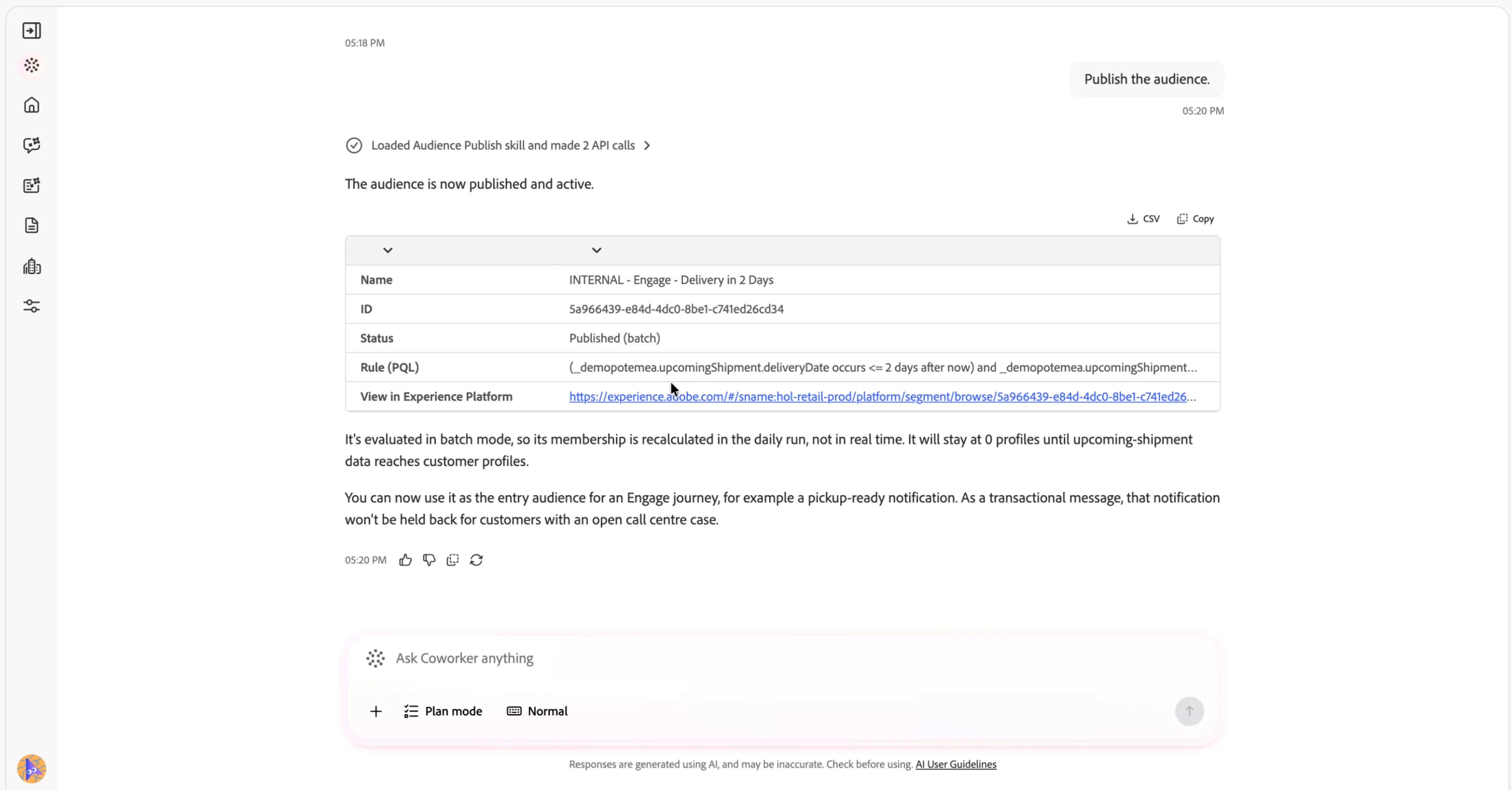Open the Coworker AI sparkle icon in sidebar
1512x790 pixels.
pos(32,65)
